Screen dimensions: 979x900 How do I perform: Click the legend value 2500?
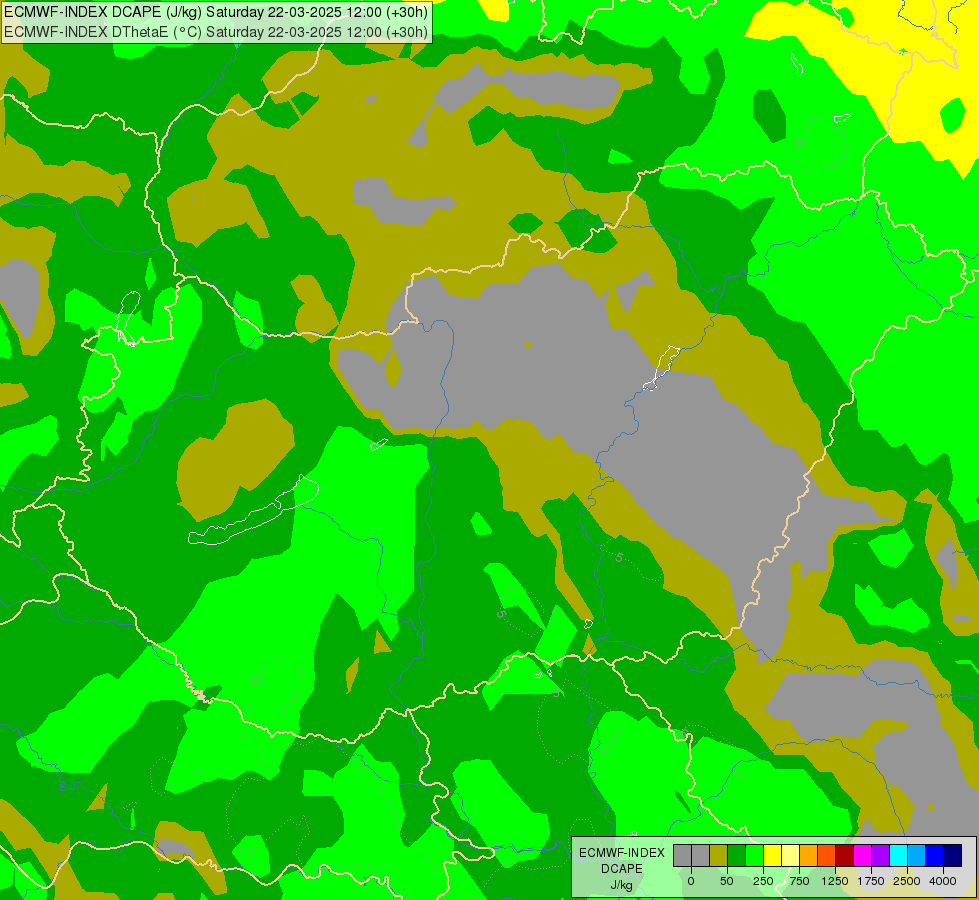tap(907, 881)
